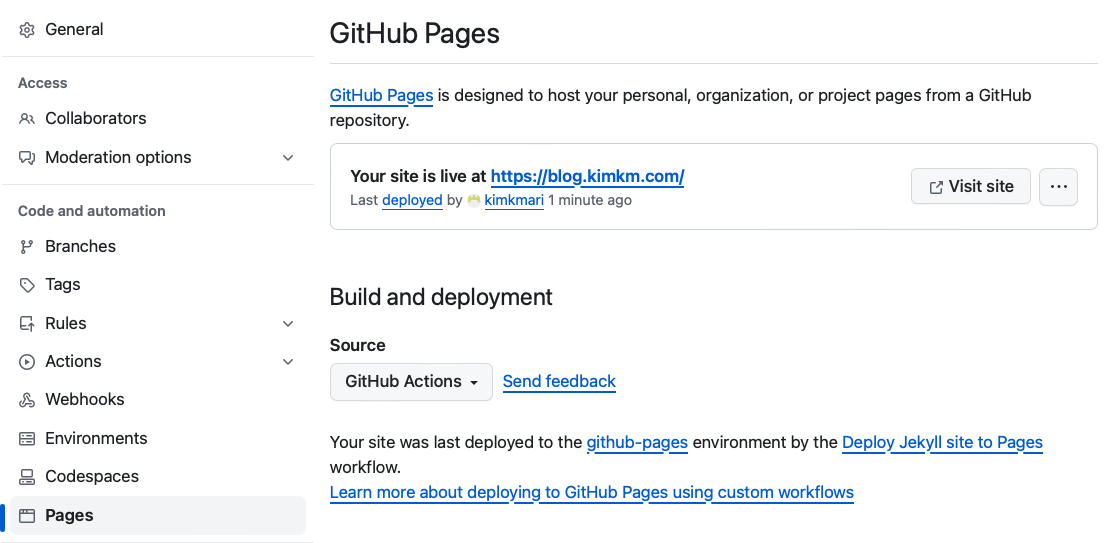Go to Collaborators settings page
Viewport: 1120px width, 543px height.
[x=96, y=119]
